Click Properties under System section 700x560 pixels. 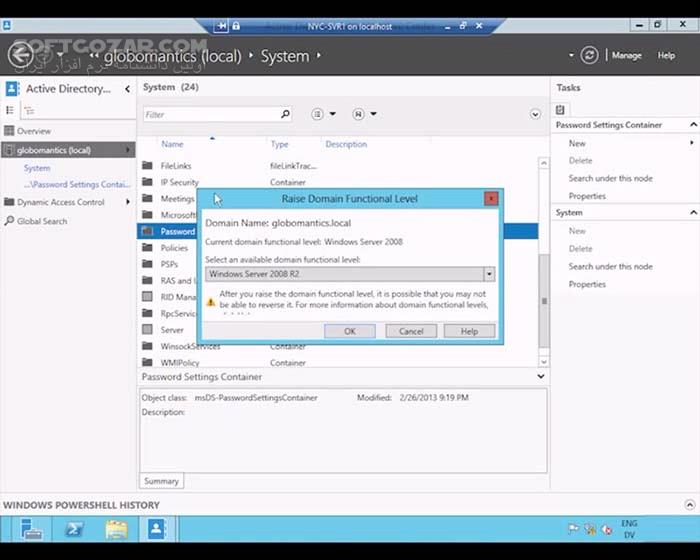coord(587,284)
